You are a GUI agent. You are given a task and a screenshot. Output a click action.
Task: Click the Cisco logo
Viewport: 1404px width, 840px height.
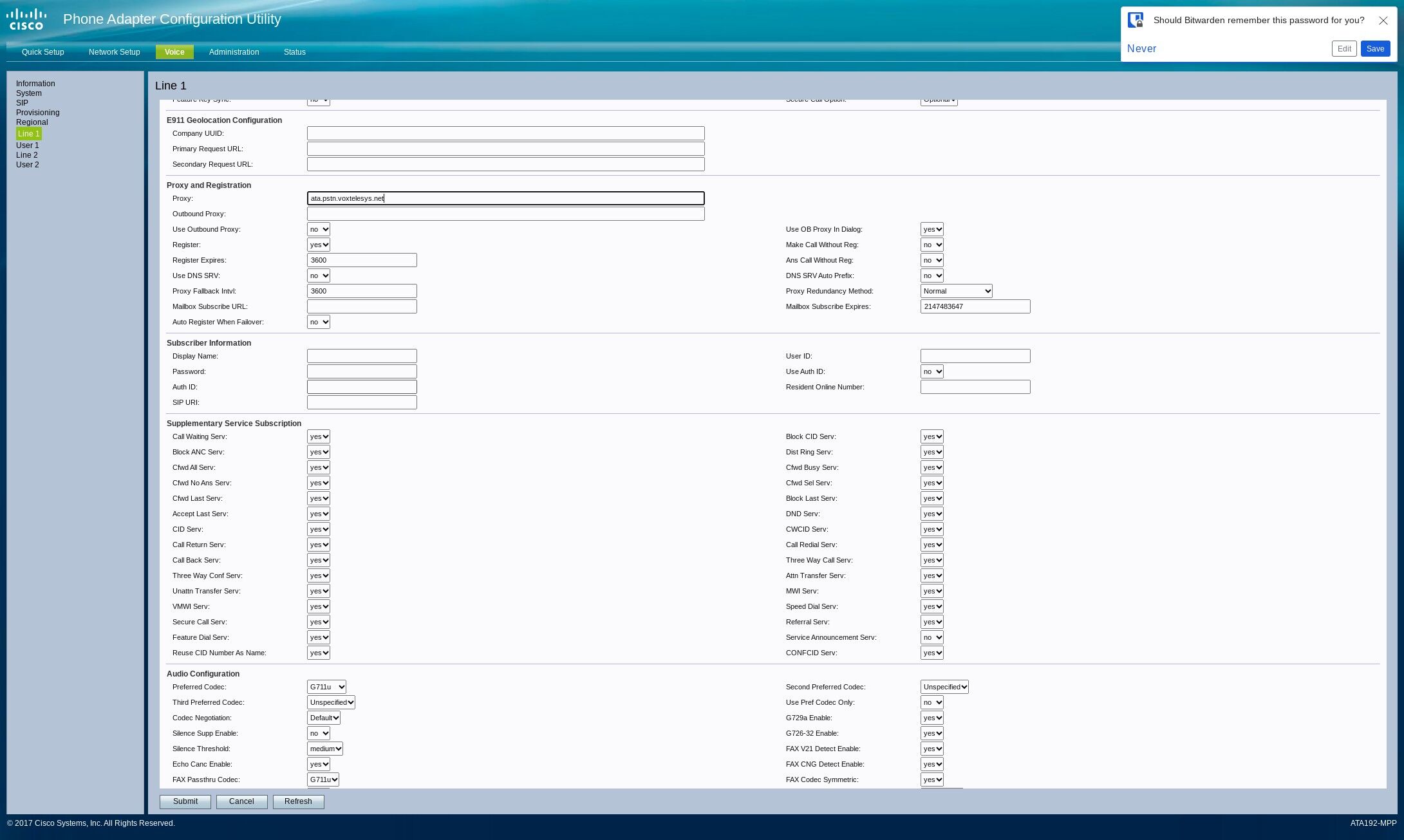pos(26,19)
